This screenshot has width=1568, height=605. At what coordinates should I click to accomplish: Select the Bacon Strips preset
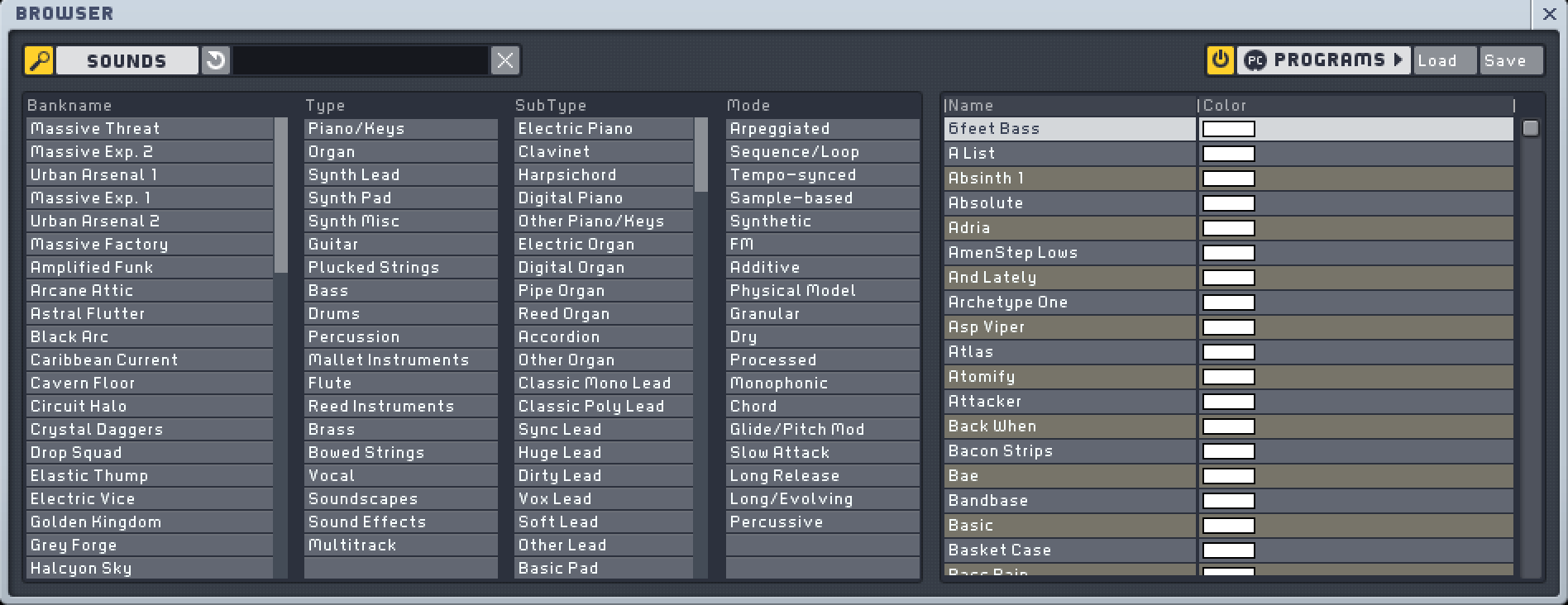coord(1068,451)
